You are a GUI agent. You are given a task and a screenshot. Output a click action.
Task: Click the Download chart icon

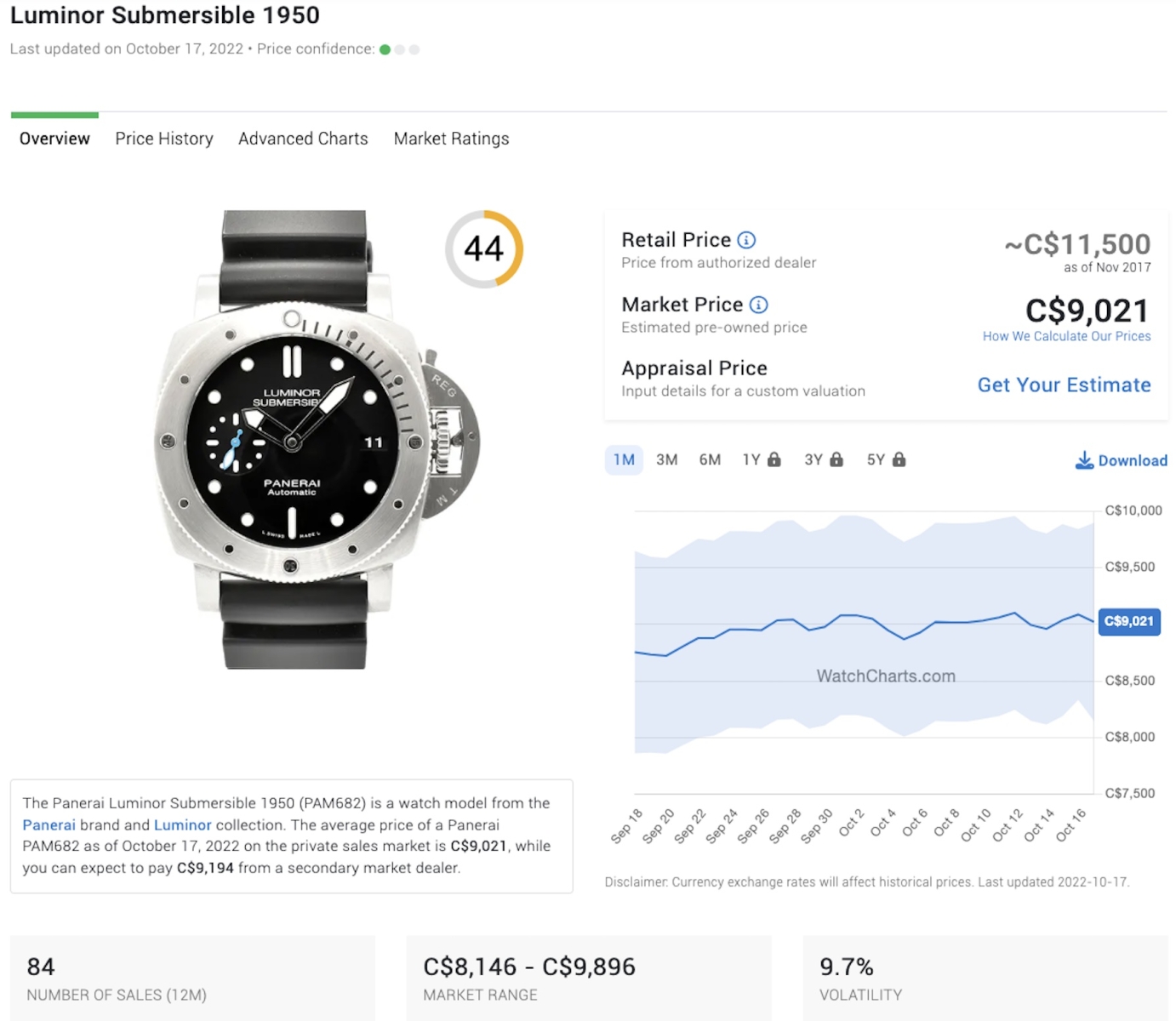click(x=1084, y=460)
